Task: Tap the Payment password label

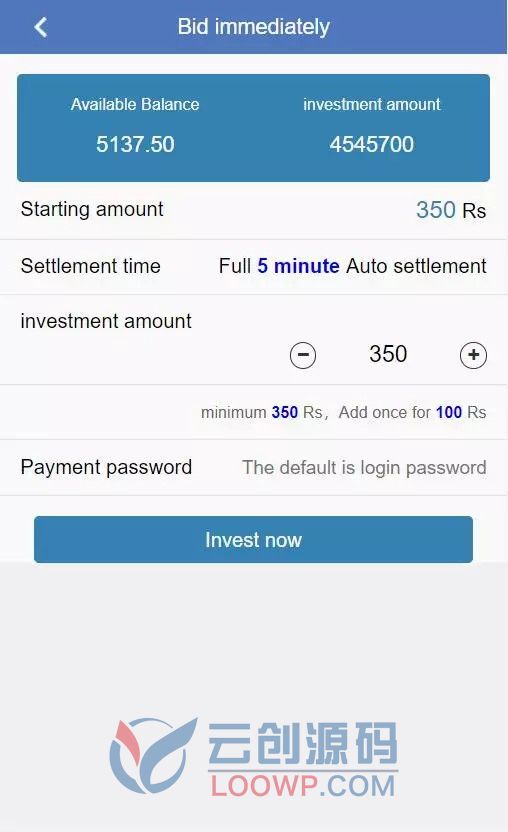Action: coord(106,467)
